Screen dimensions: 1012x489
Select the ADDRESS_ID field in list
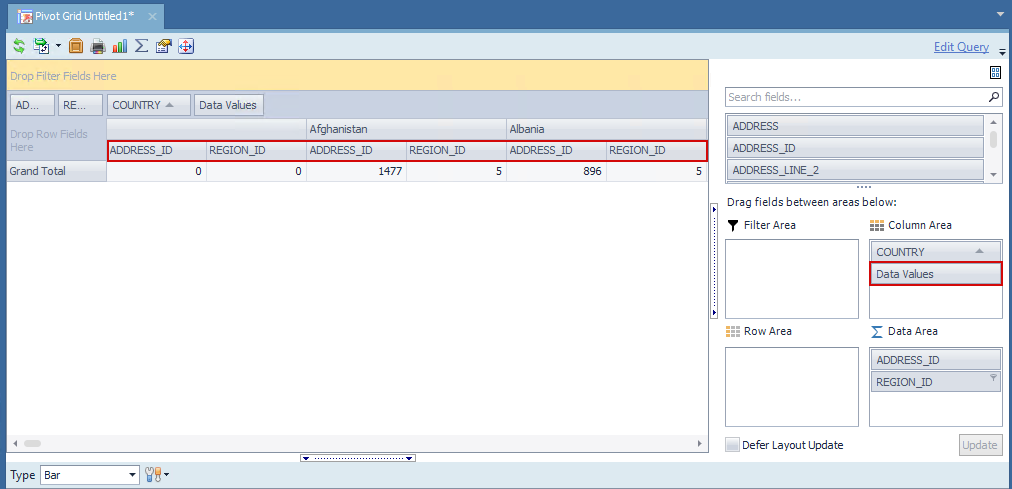tap(855, 148)
